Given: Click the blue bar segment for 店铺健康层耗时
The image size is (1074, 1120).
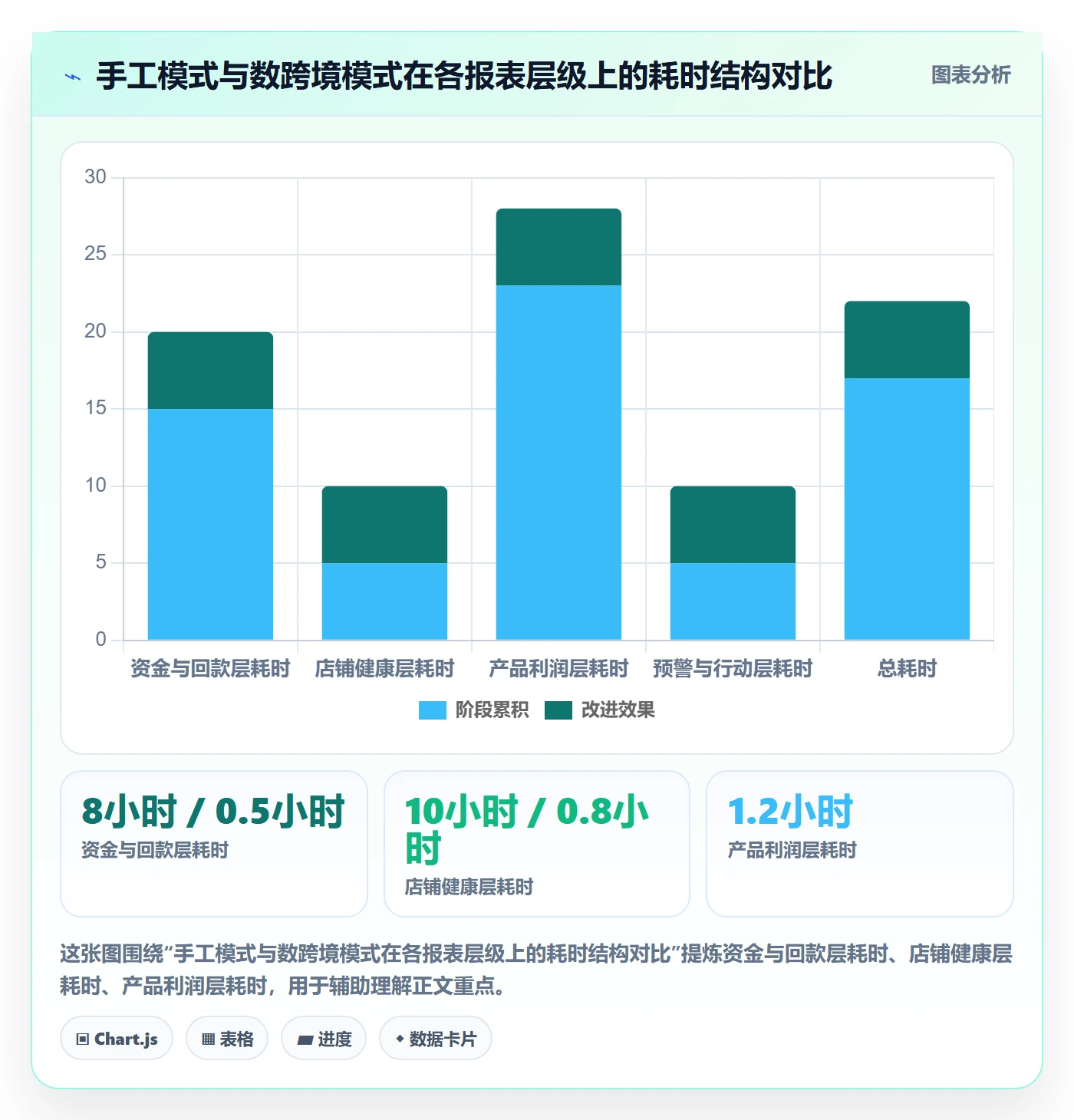Looking at the screenshot, I should coord(384,601).
